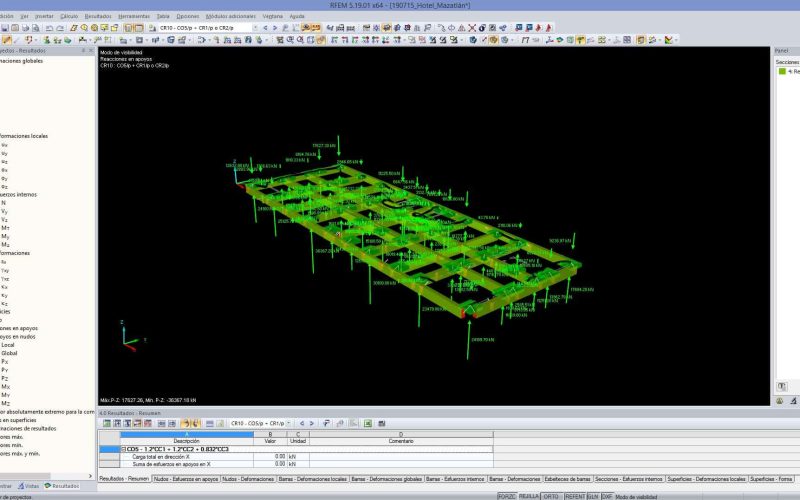Switch to Nudos - Esfuerzos en apoyos tab
The image size is (800, 500).
[x=186, y=479]
